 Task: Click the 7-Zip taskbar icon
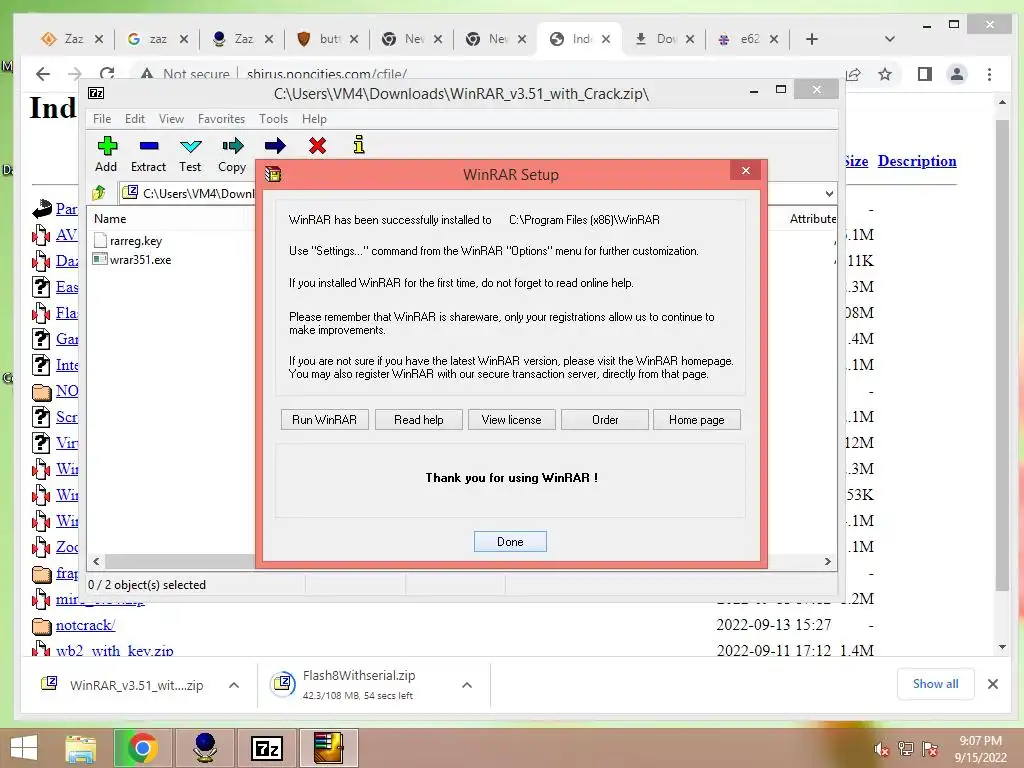coord(267,748)
